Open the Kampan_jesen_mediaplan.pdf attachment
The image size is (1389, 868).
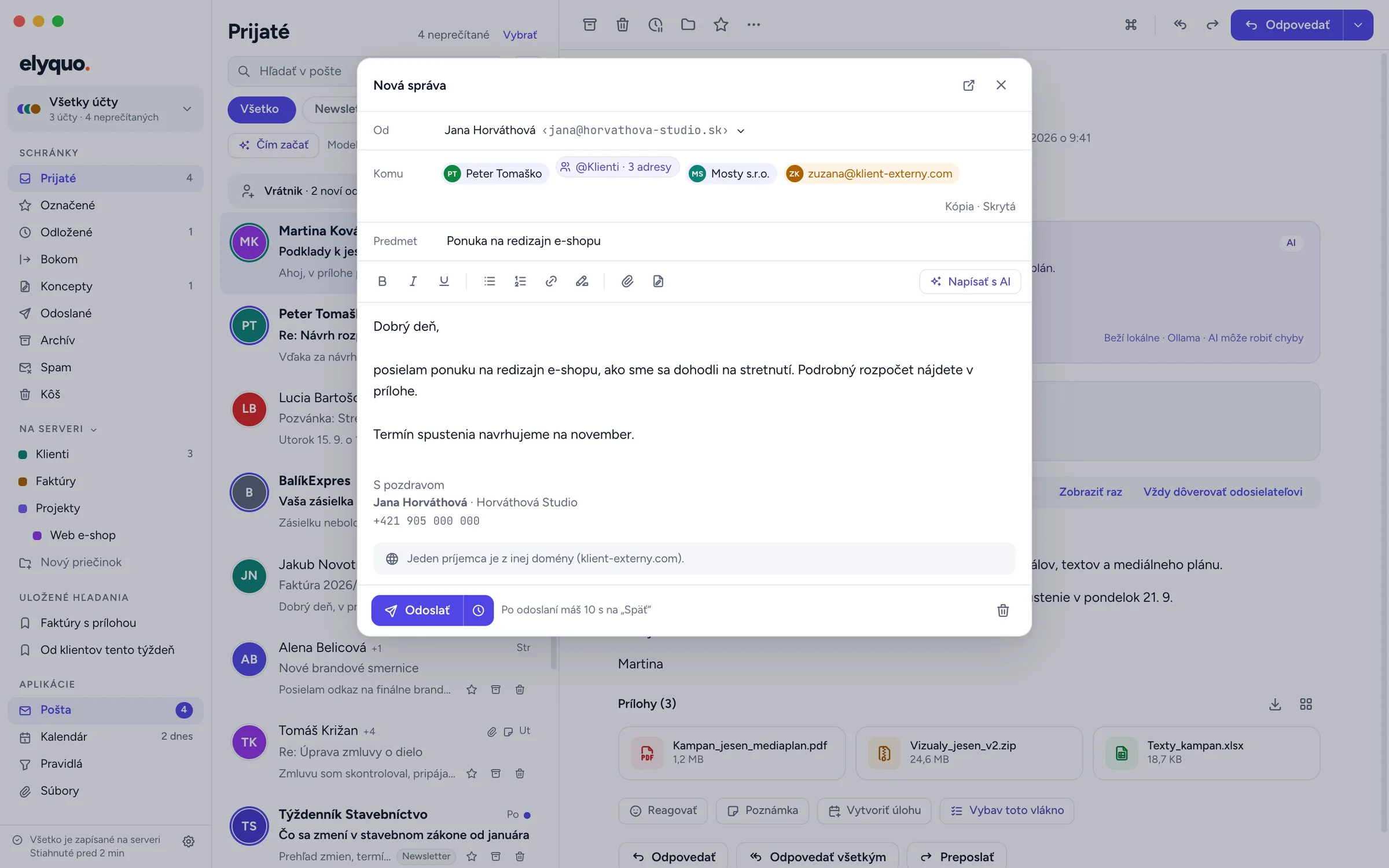pyautogui.click(x=732, y=753)
